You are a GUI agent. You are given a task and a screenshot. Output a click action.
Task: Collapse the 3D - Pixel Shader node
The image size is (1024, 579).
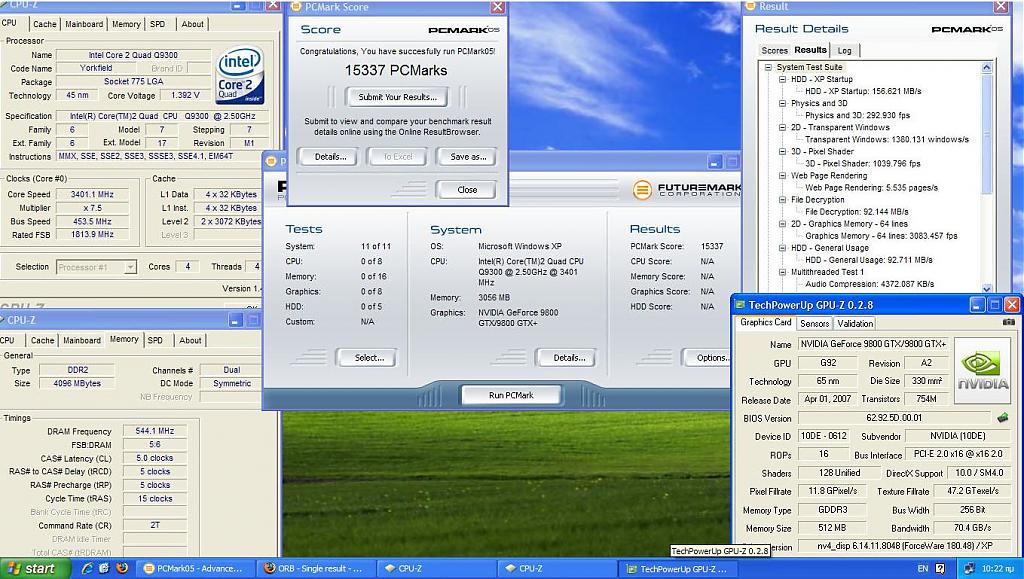tap(782, 151)
